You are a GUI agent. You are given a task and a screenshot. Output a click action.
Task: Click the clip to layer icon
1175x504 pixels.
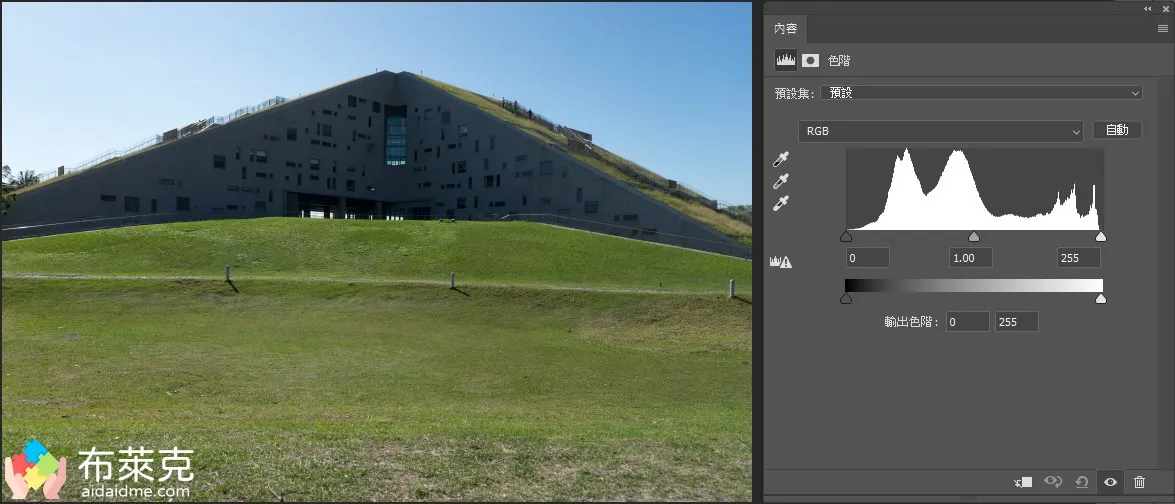1023,482
